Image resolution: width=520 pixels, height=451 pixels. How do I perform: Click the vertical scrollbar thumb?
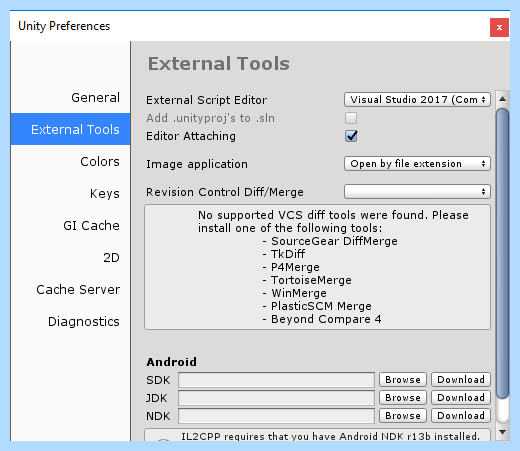502,253
